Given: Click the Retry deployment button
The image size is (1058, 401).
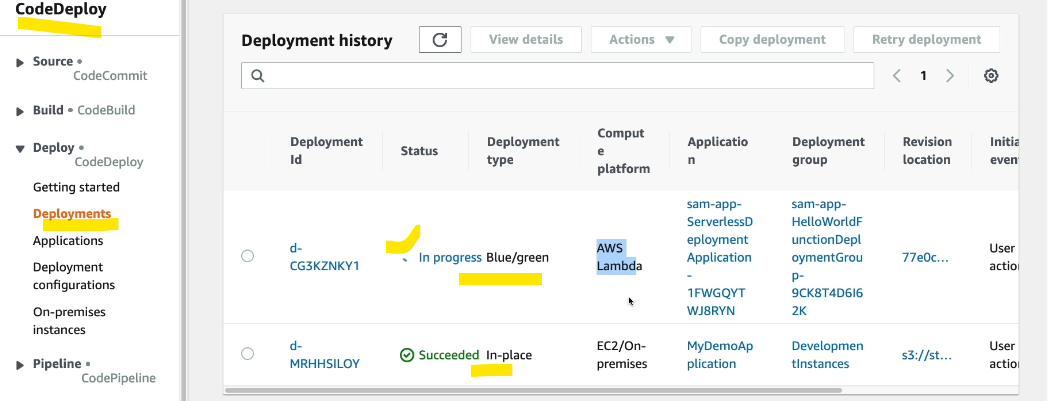Looking at the screenshot, I should click(x=926, y=40).
